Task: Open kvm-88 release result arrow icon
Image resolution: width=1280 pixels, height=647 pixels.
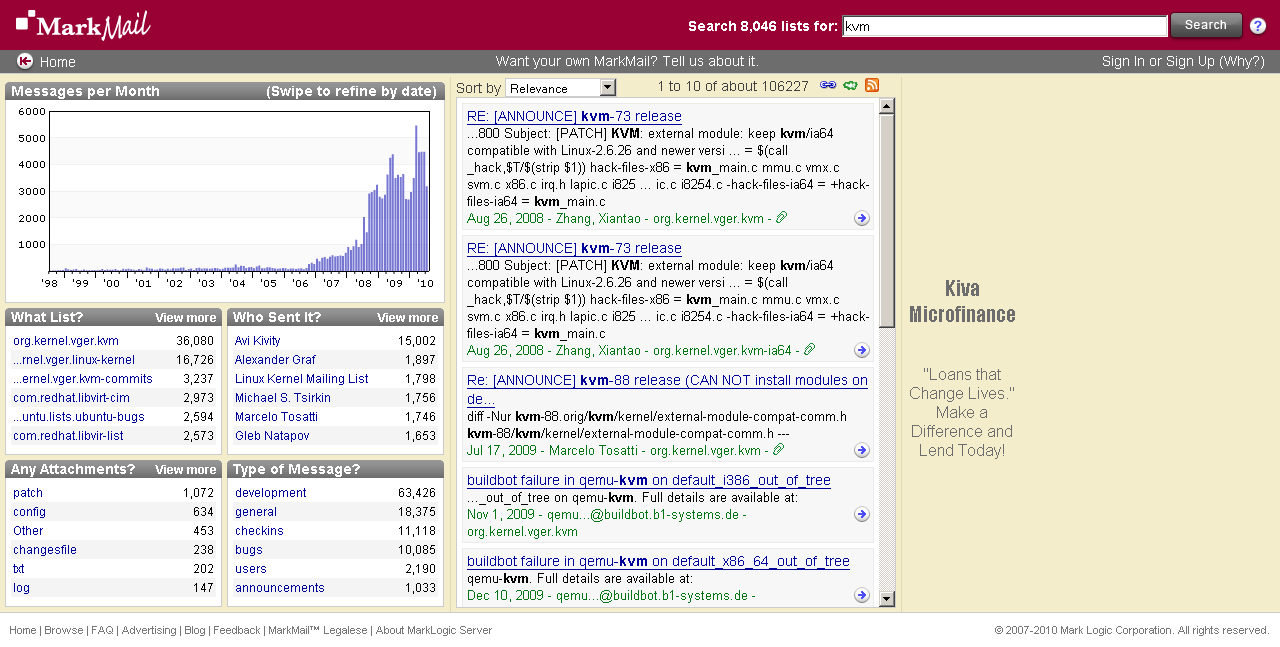Action: 861,450
